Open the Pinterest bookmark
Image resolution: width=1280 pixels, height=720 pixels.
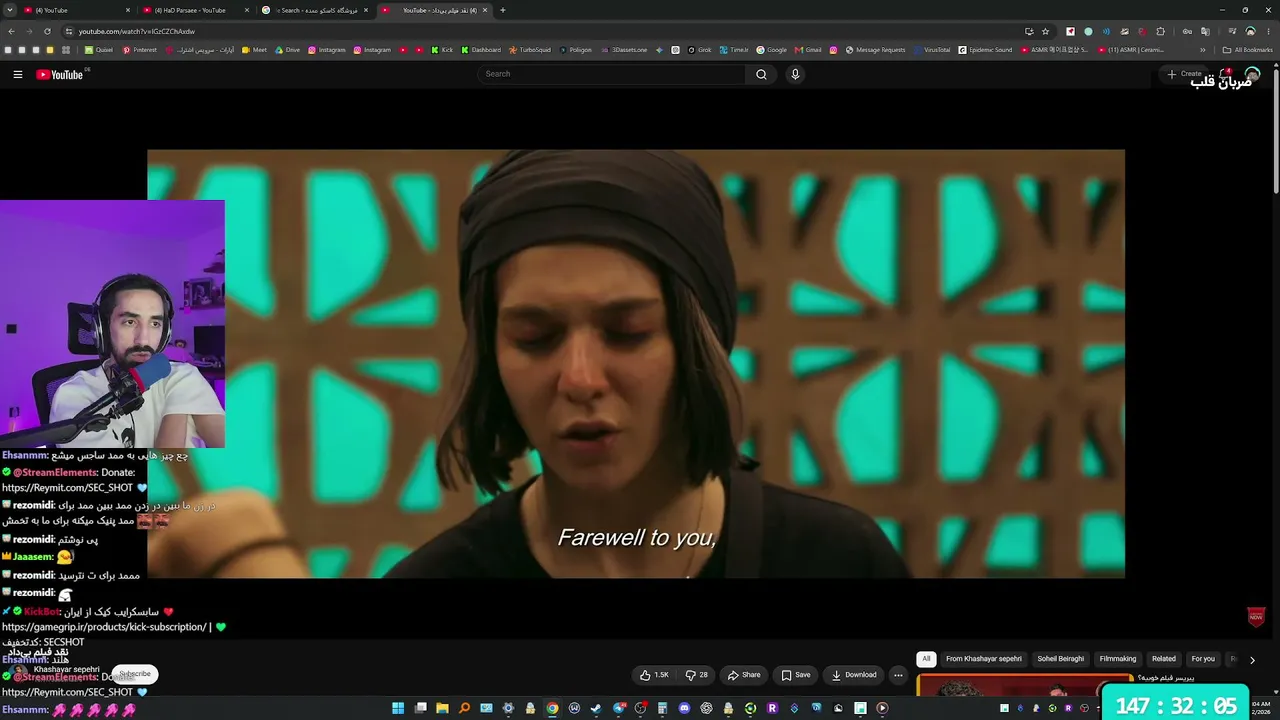pyautogui.click(x=140, y=50)
